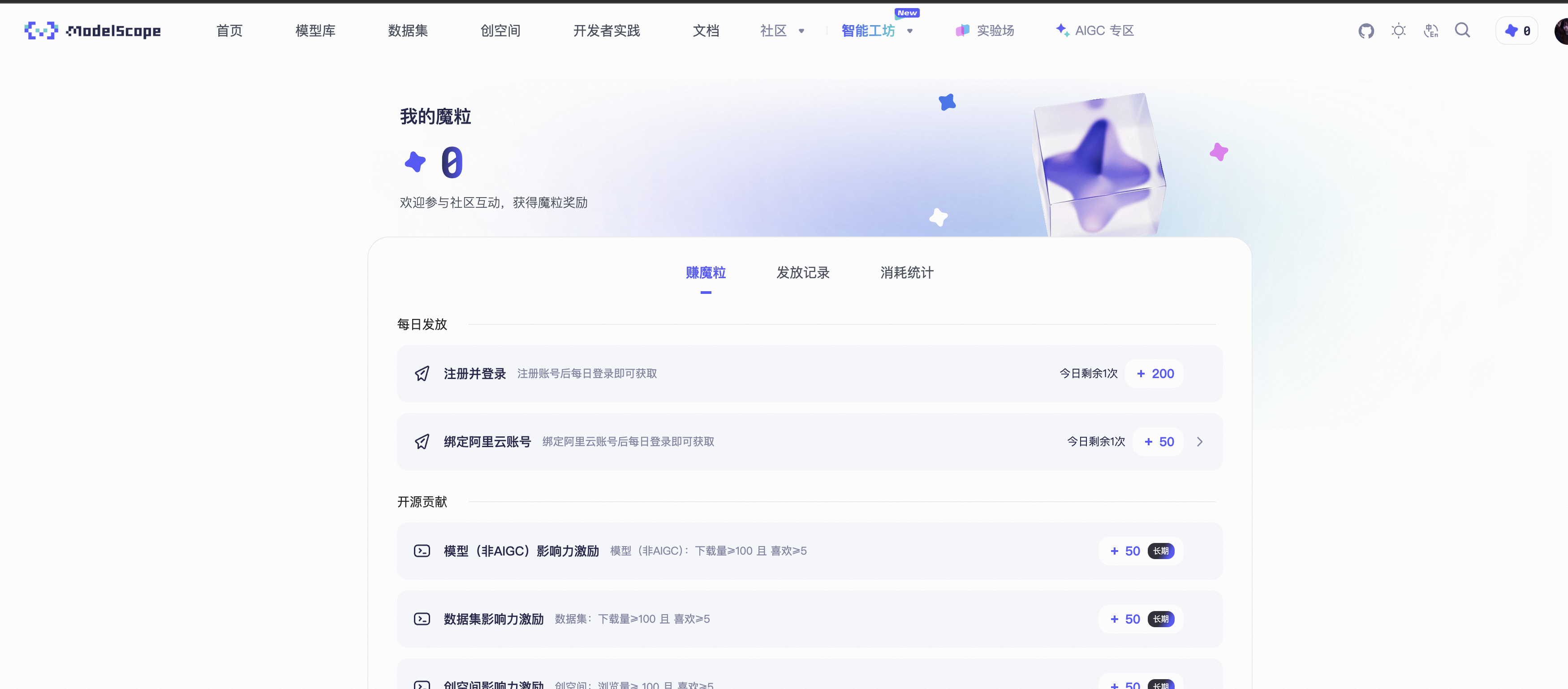
Task: Expand the 智能工坊 dropdown arrow
Action: coord(909,31)
